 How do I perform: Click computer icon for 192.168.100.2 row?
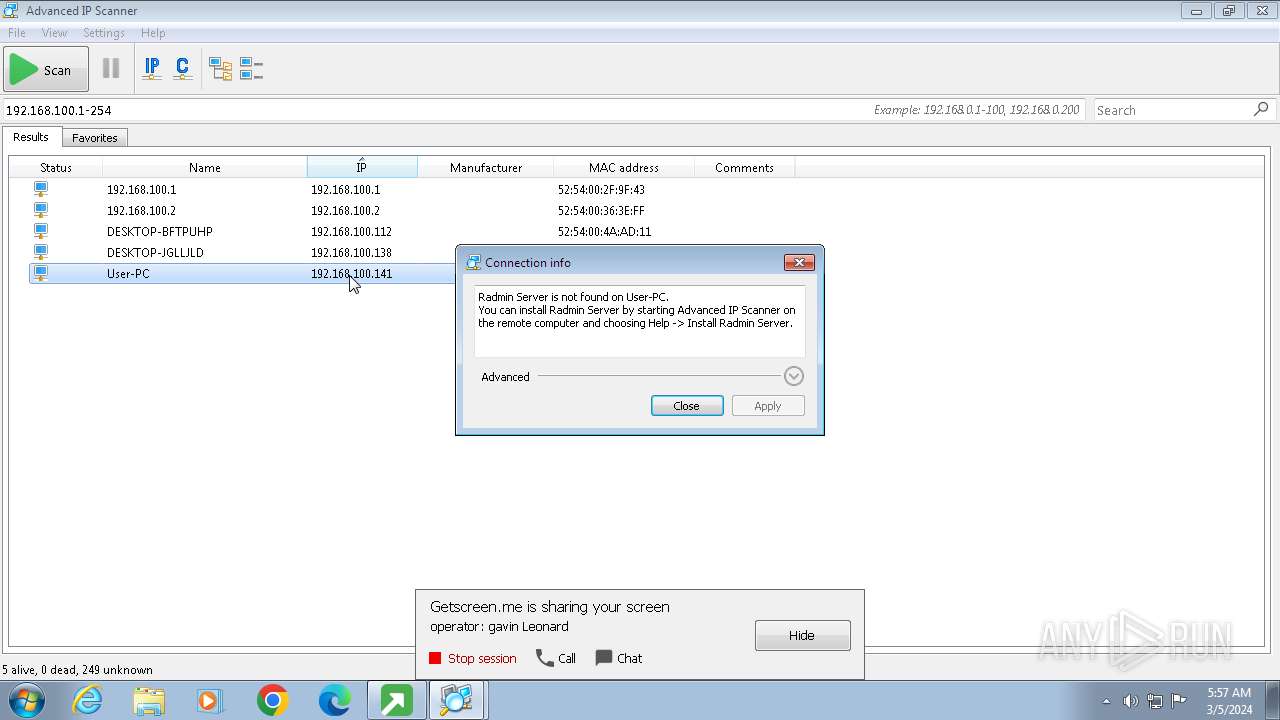[41, 210]
